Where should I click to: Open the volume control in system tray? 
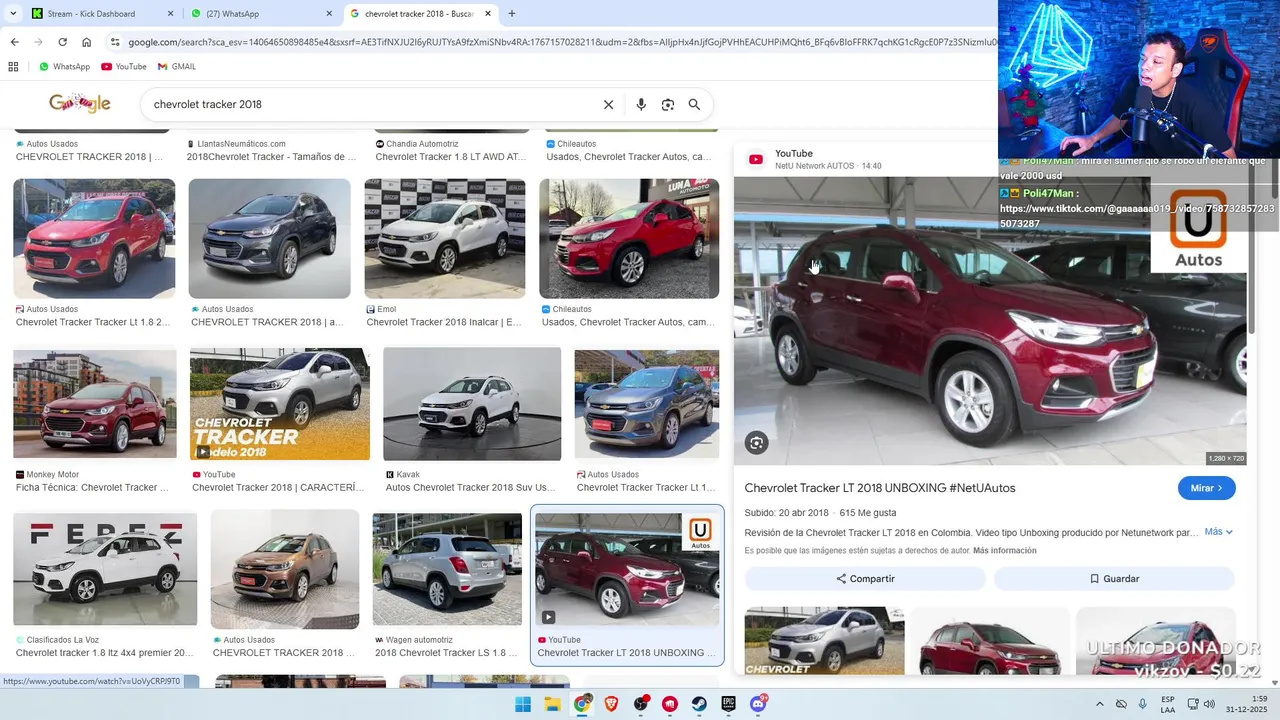pyautogui.click(x=1209, y=704)
